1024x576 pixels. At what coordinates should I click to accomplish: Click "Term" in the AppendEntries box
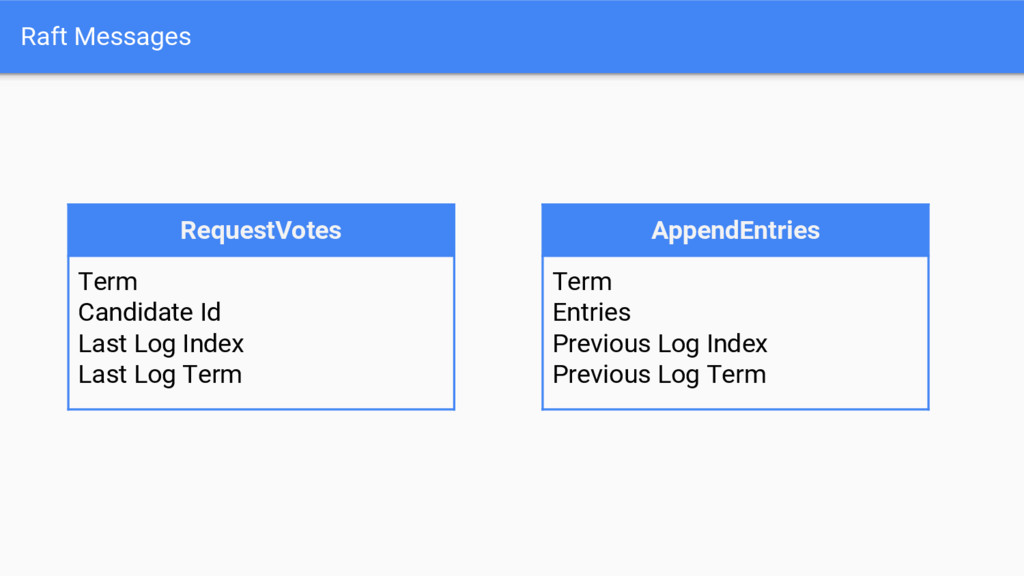pos(582,282)
